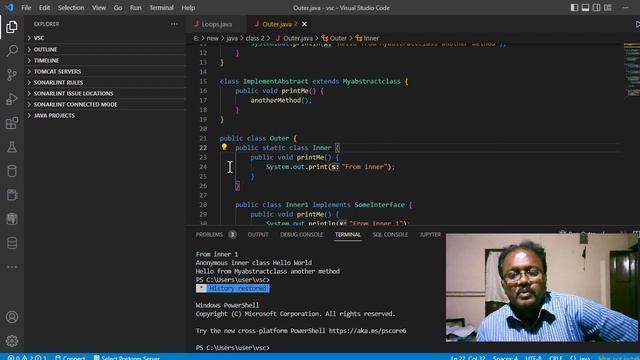Open the Manage gear icon
The image size is (640, 360).
[x=12, y=340]
